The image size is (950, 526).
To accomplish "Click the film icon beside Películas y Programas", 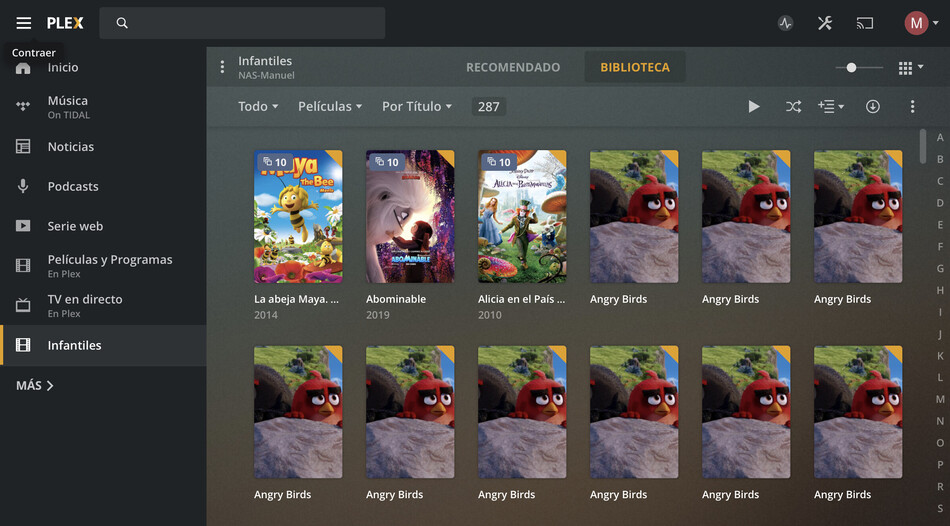I will [23, 265].
